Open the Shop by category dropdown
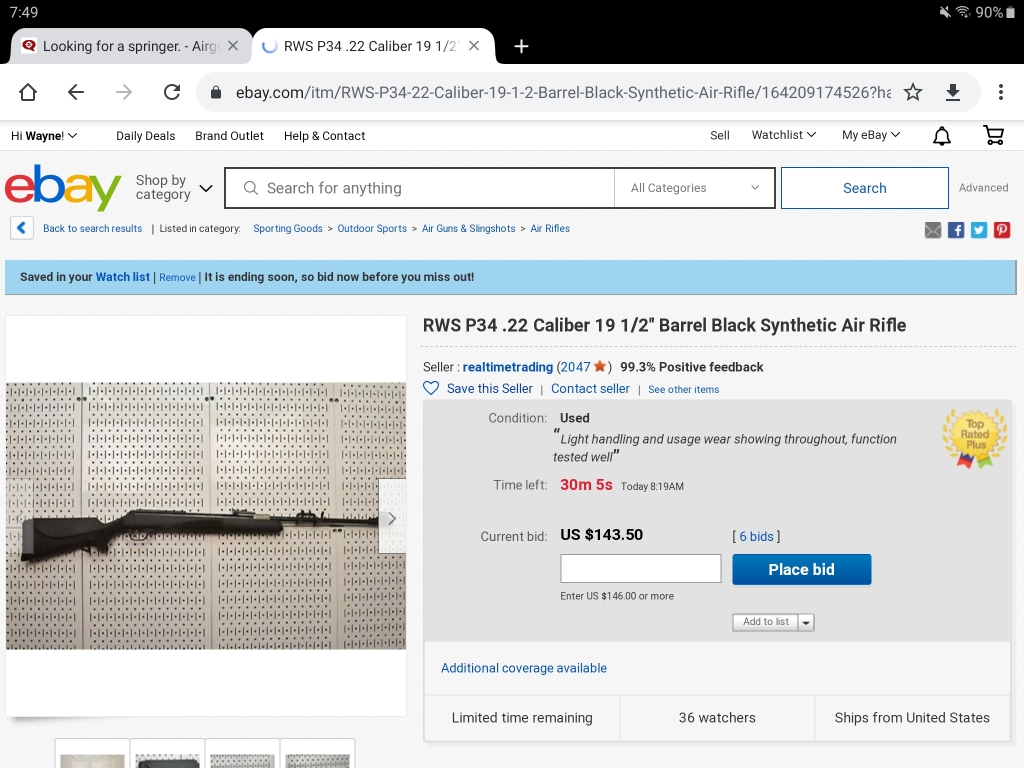The height and width of the screenshot is (768, 1024). (174, 187)
